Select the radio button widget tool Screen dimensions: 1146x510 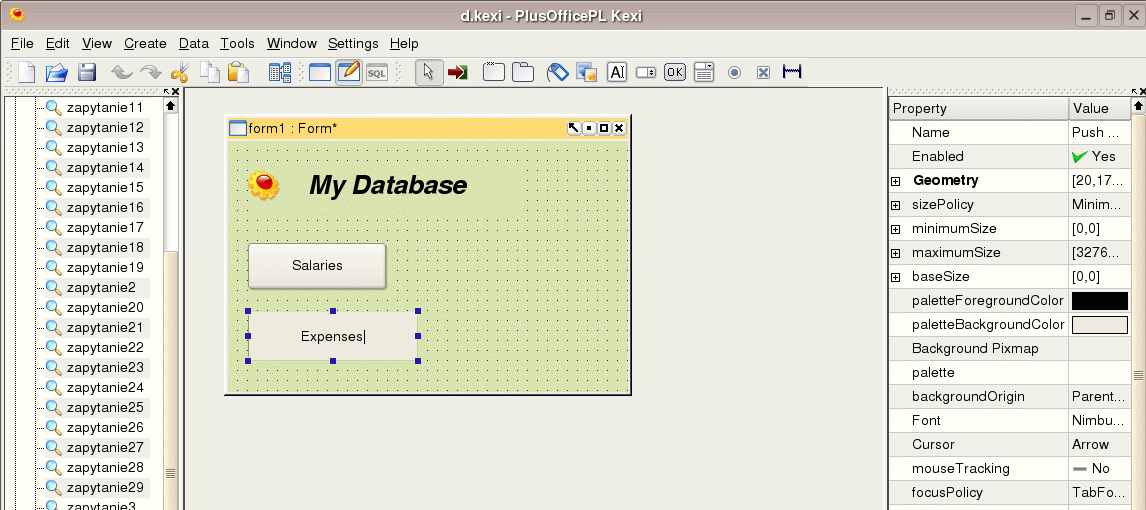pos(734,72)
